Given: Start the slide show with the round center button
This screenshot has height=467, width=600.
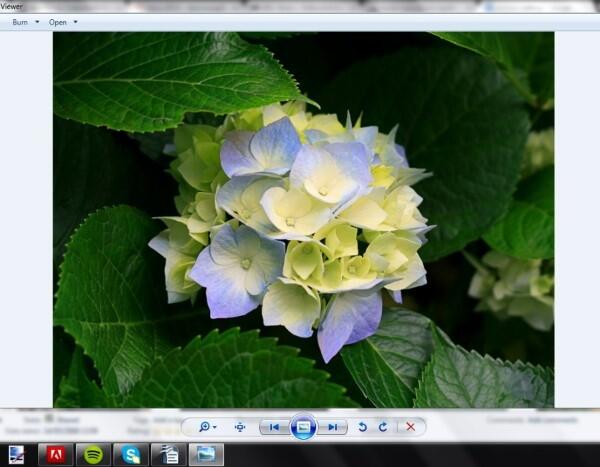Looking at the screenshot, I should [303, 426].
